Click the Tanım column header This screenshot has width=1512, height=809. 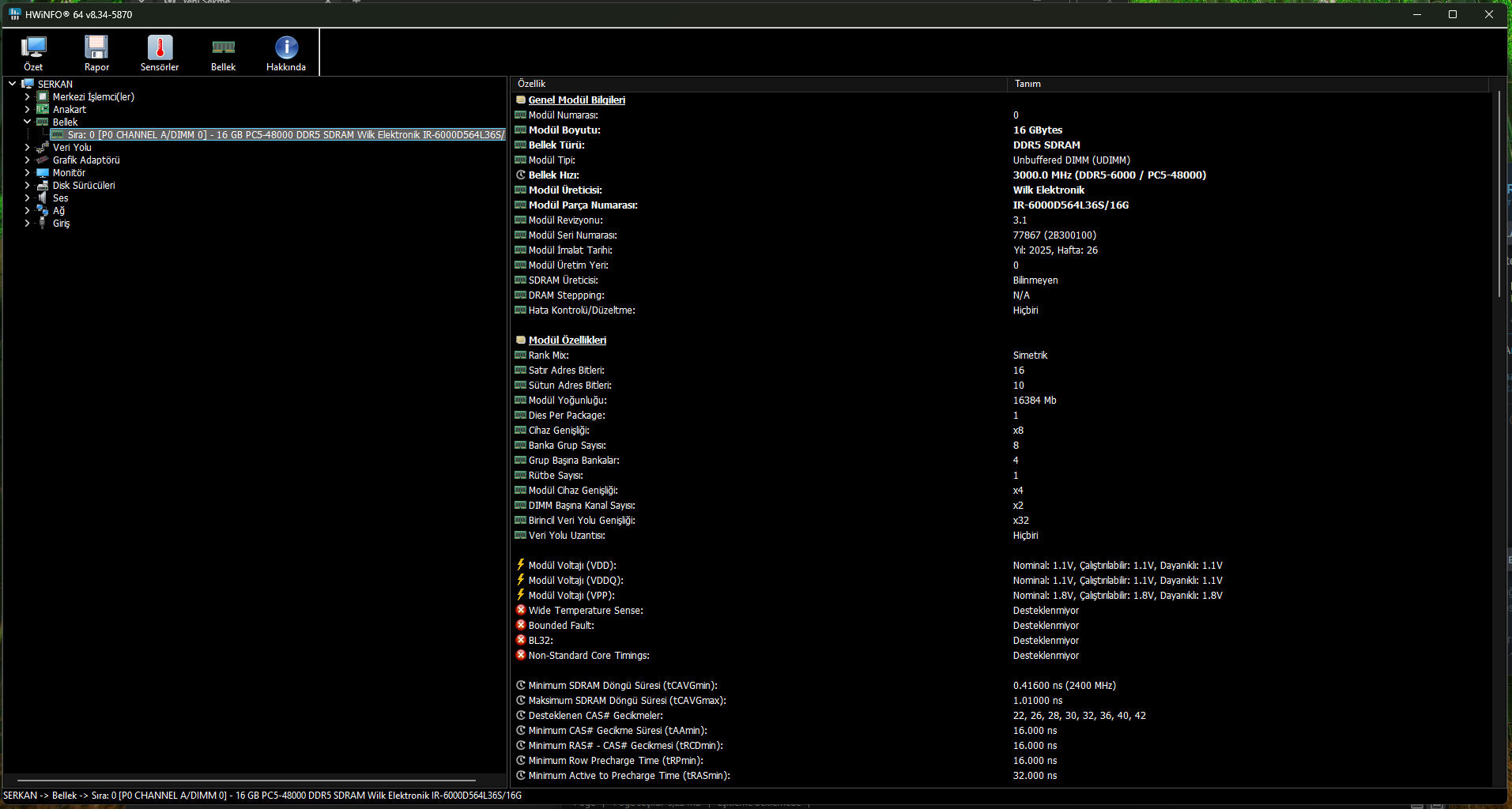click(1247, 84)
